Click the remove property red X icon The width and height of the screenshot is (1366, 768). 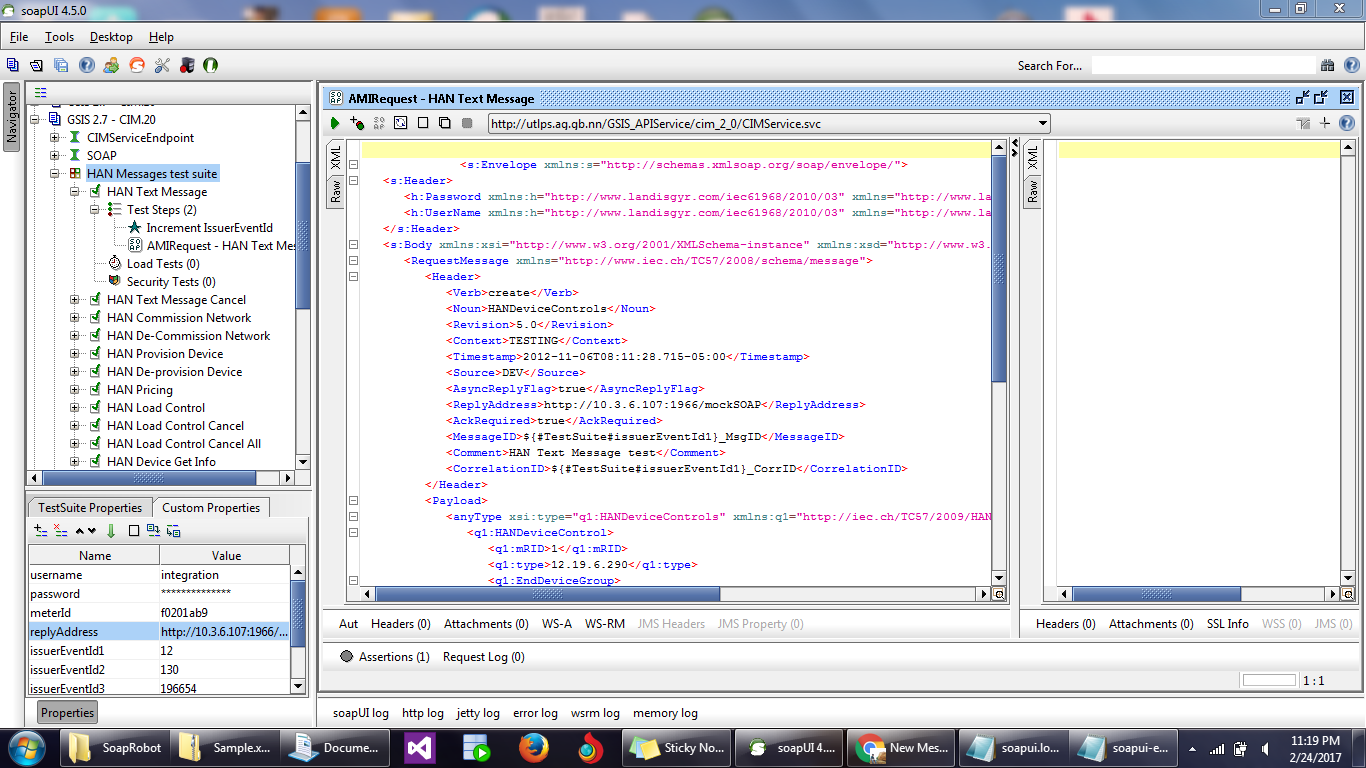[60, 531]
